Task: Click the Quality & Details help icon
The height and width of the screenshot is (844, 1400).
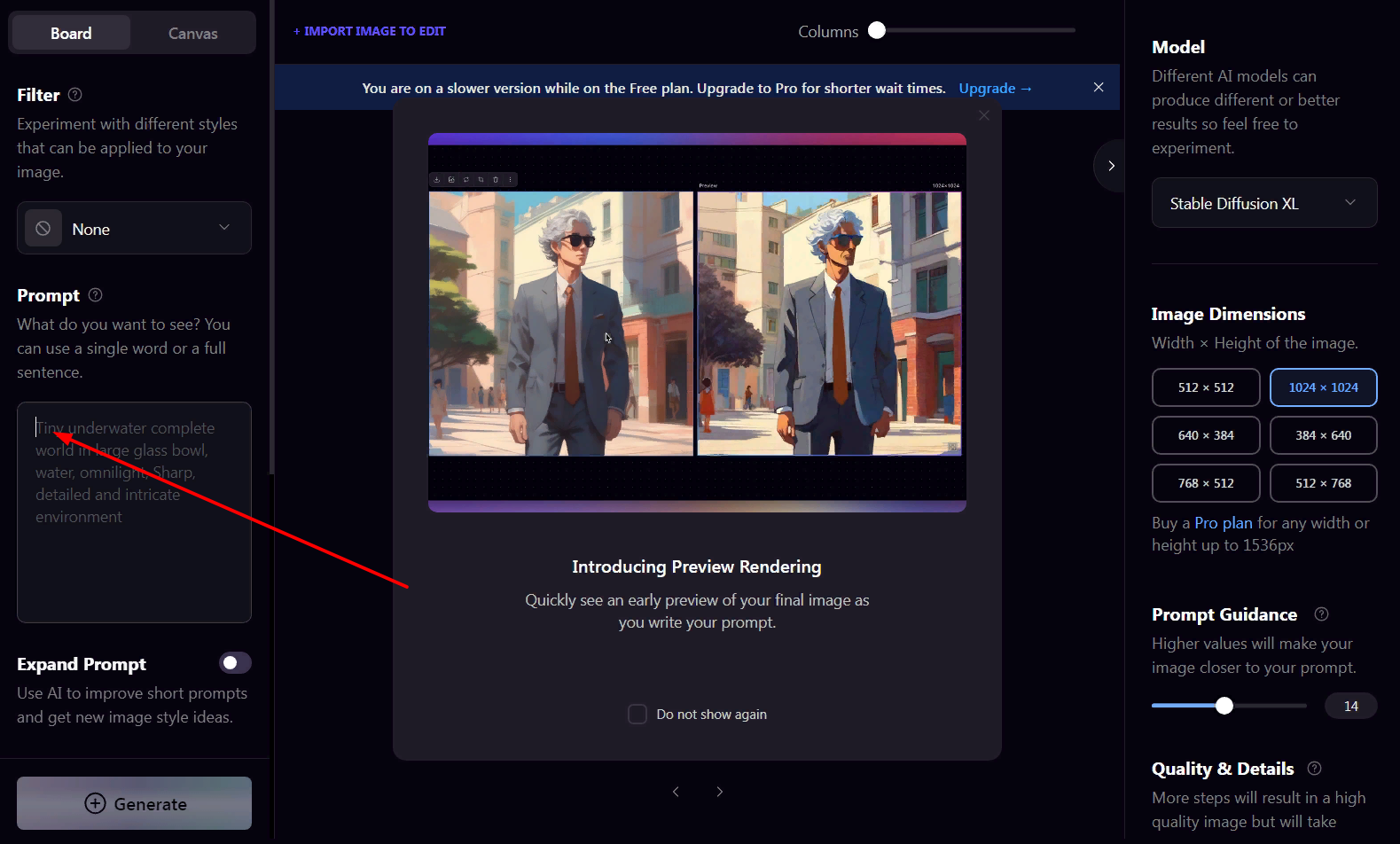Action: tap(1314, 769)
